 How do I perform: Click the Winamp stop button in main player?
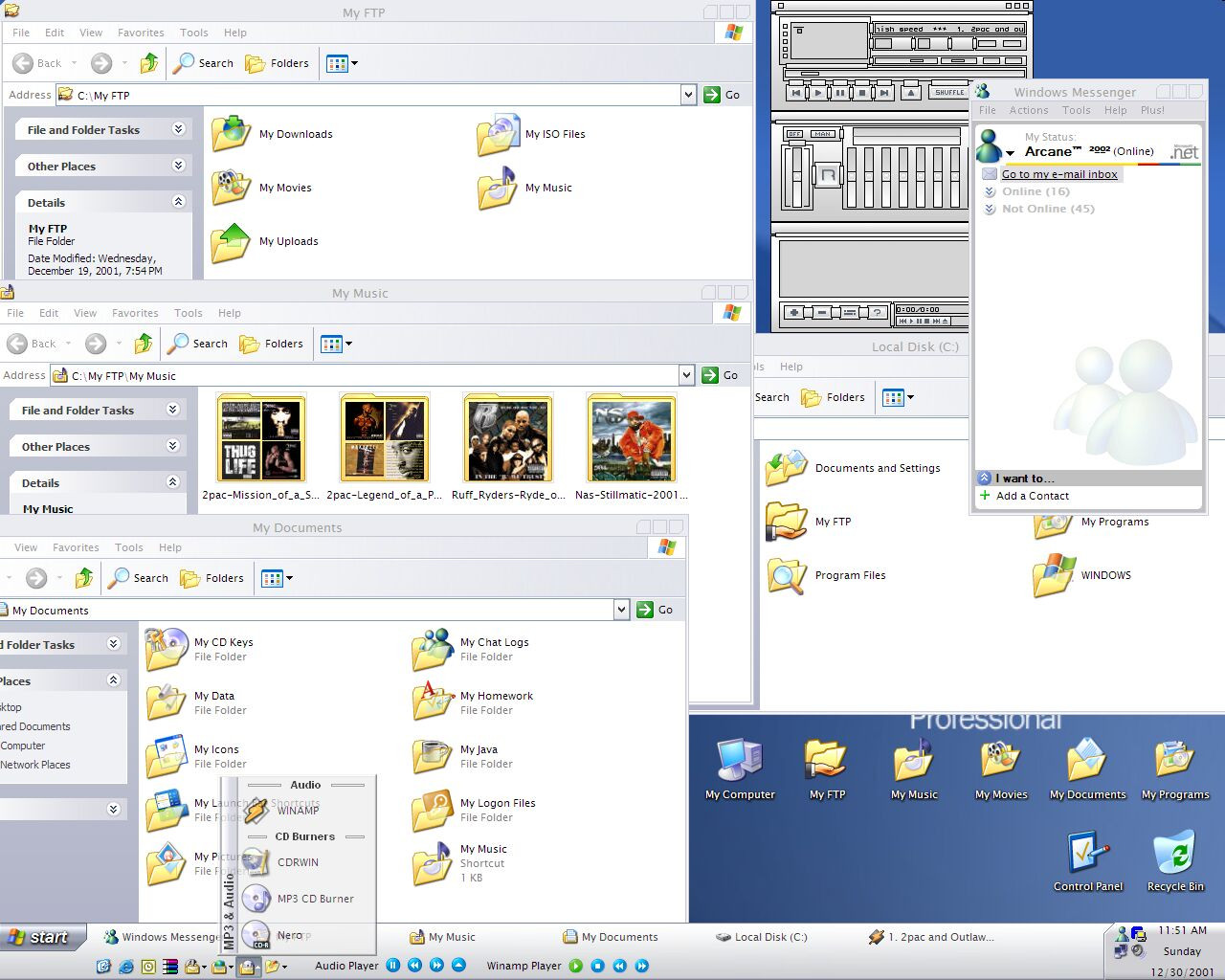pos(862,93)
